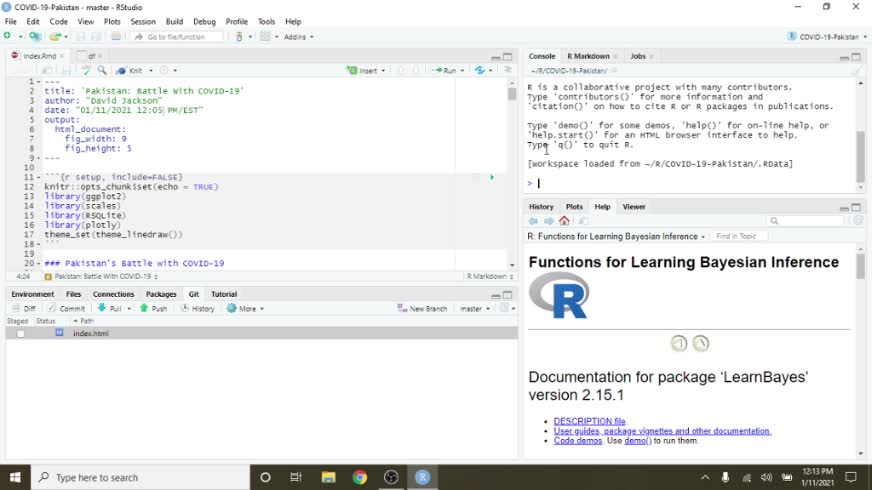Screen dimensions: 872x490
Task: Run the setup chunk with green play arrow
Action: coord(491,177)
